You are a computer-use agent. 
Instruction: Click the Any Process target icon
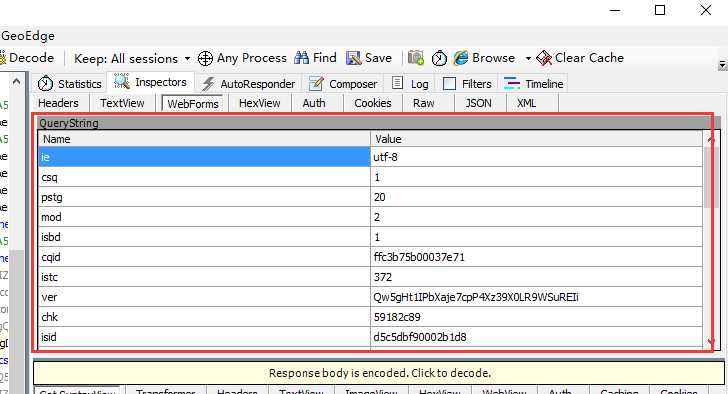click(205, 58)
